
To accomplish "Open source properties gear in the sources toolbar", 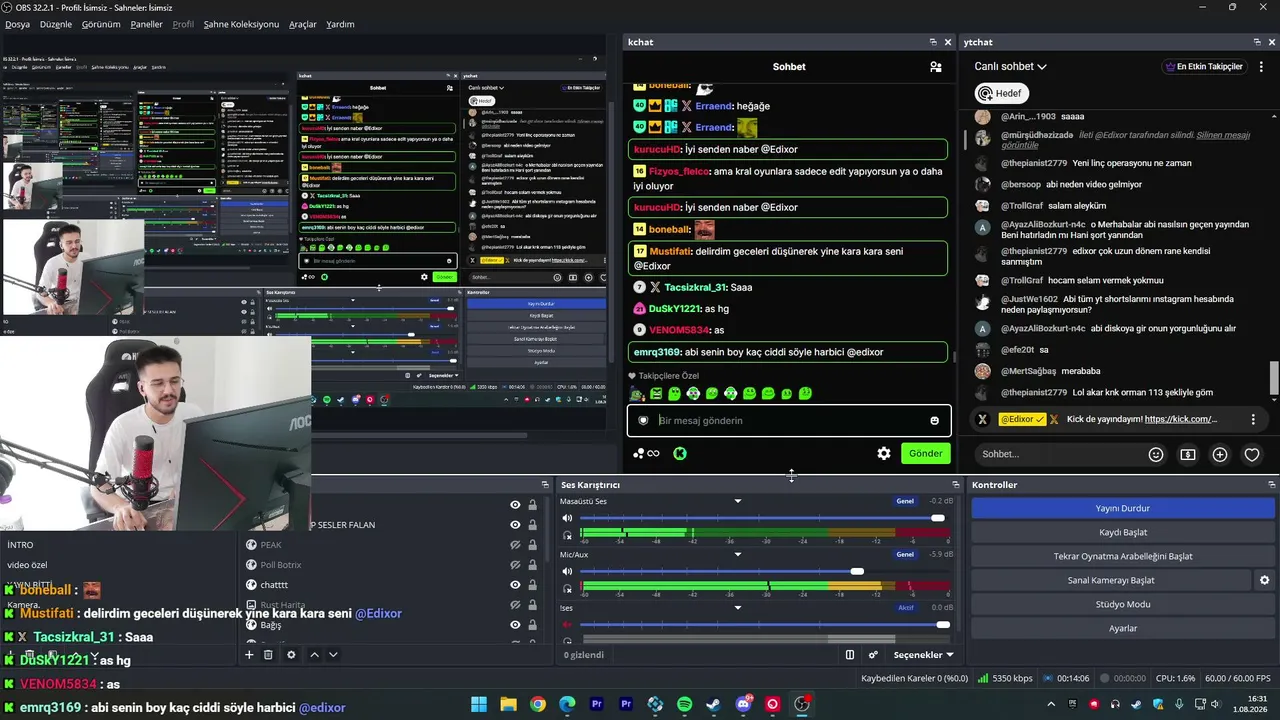I will [x=291, y=655].
